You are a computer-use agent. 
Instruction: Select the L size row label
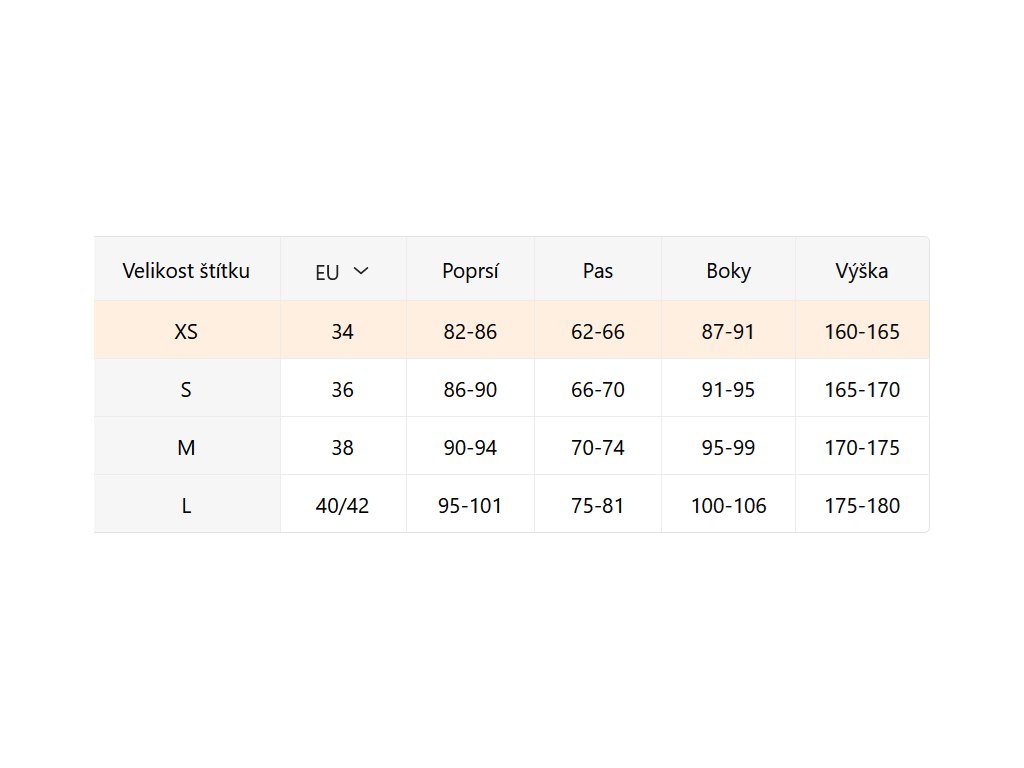[186, 506]
